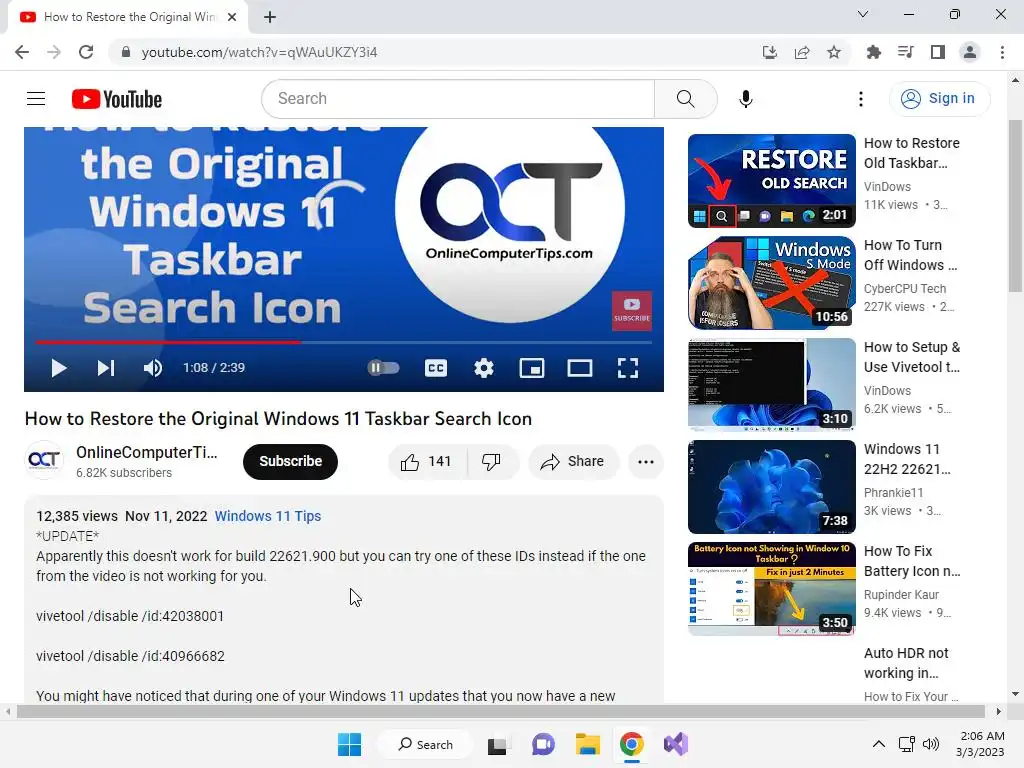Click the VinDows channel under Restore Old Taskbar
Viewport: 1024px width, 768px height.
coord(887,187)
